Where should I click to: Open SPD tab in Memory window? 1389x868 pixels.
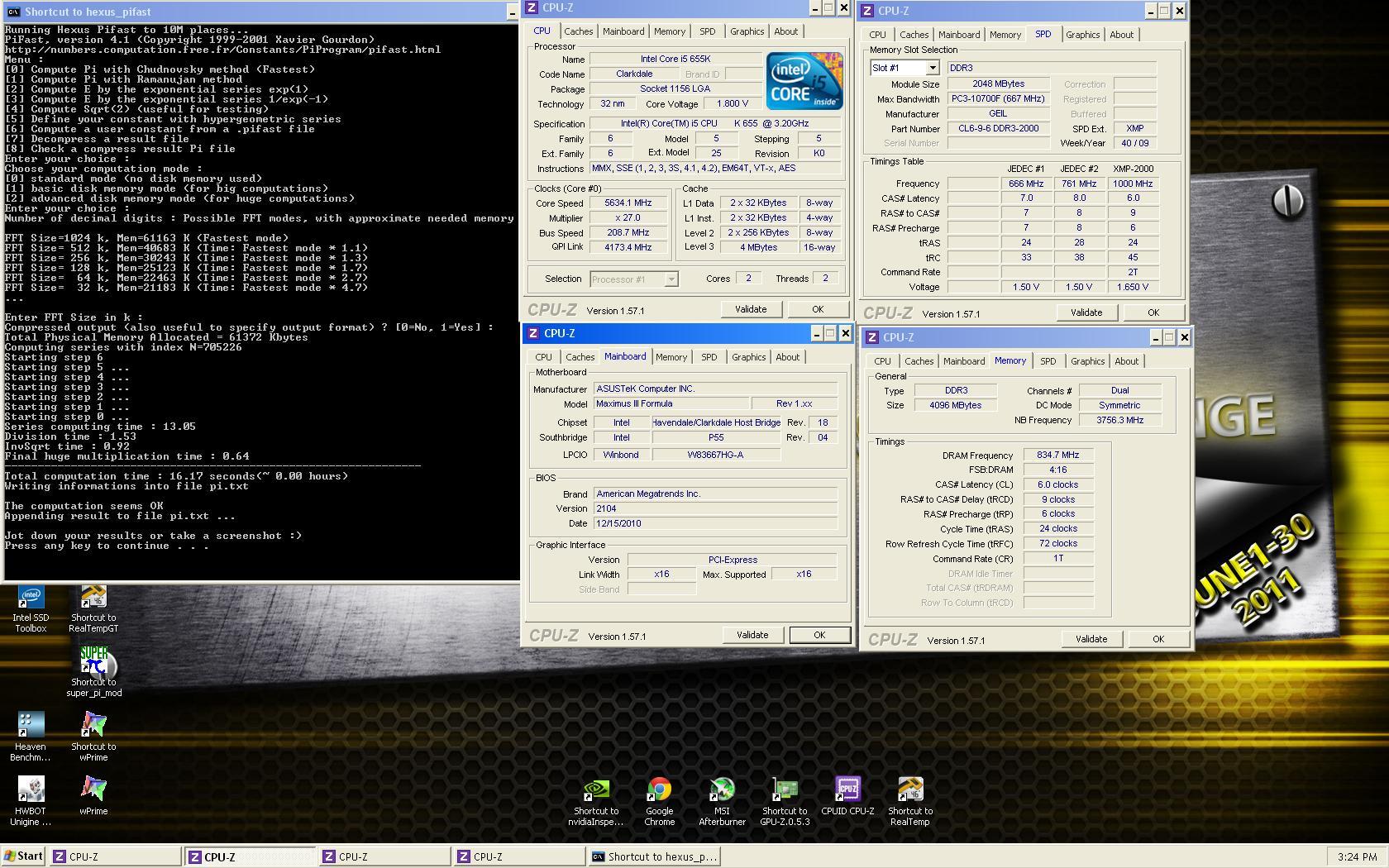1048,361
